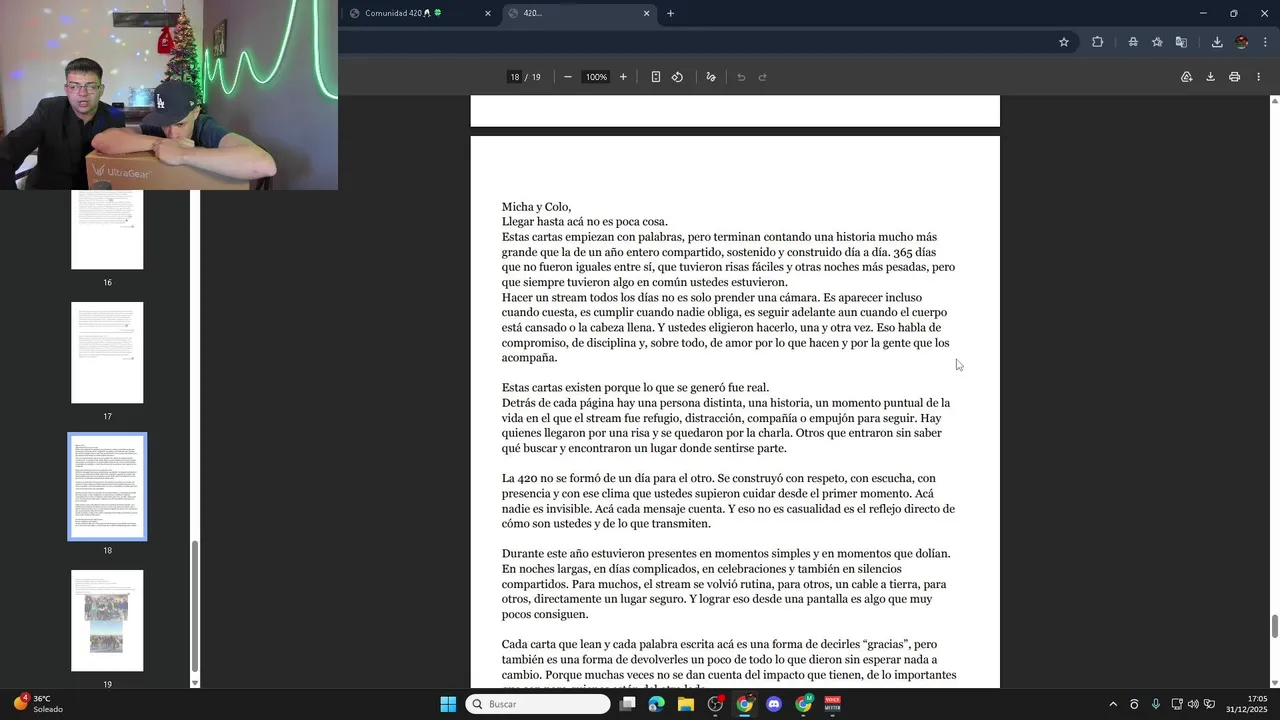The width and height of the screenshot is (1280, 720).
Task: Save the PDF to Google Drive
Action: (1187, 77)
